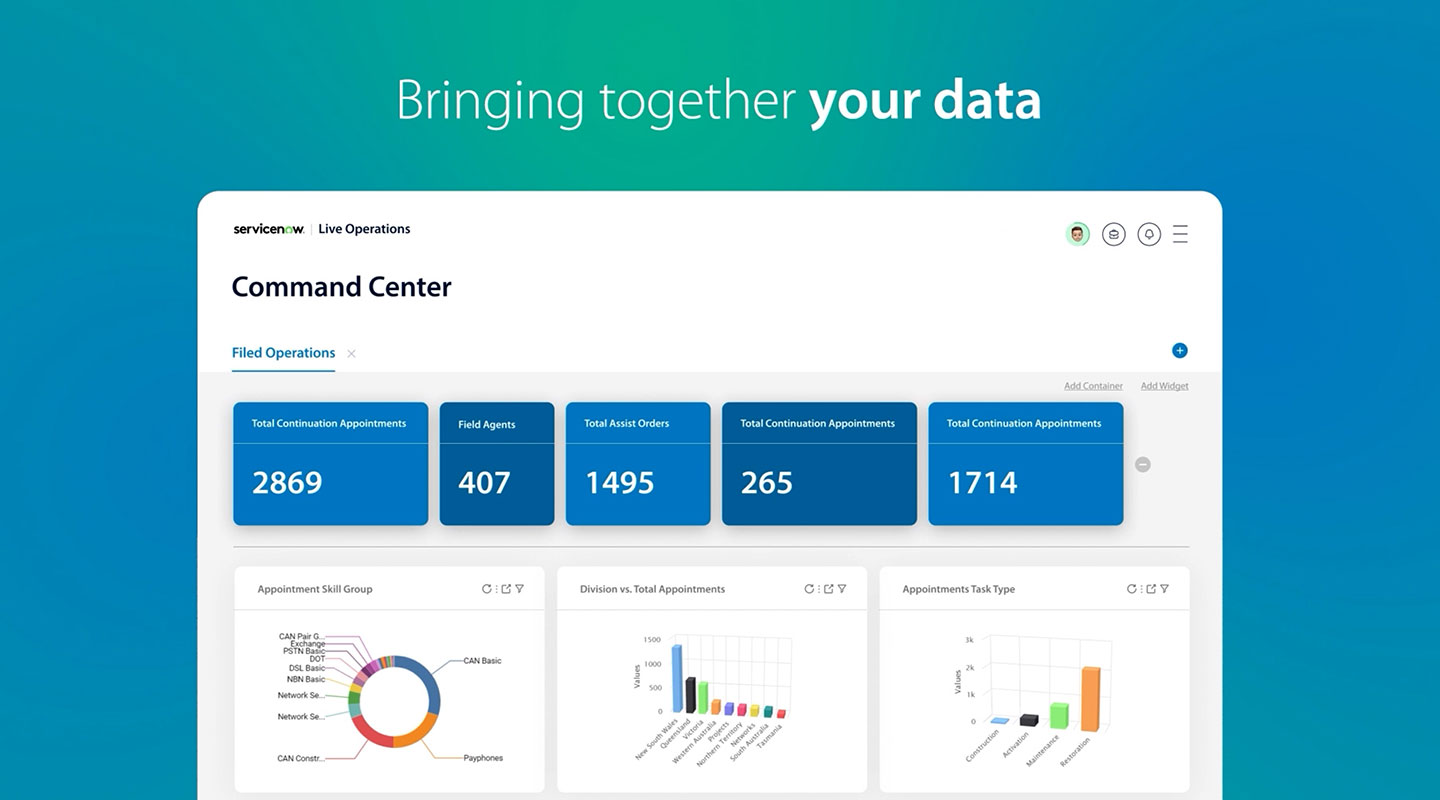The image size is (1440, 800).
Task: Click the Add Container link
Action: (1093, 386)
